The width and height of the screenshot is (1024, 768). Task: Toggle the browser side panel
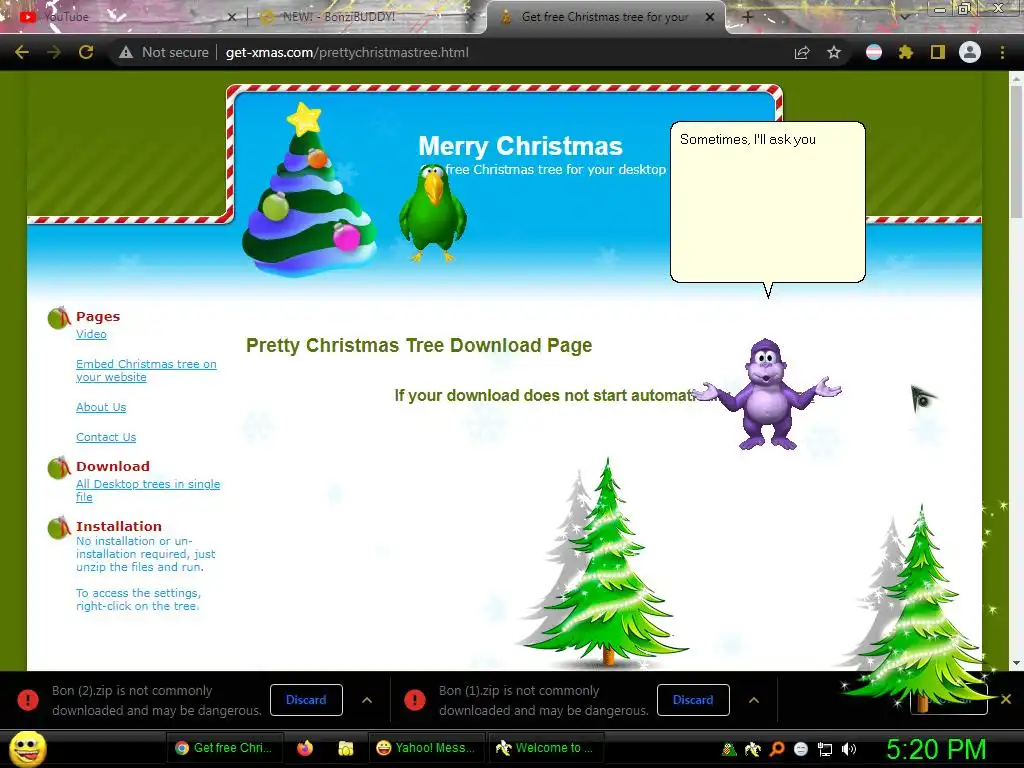pyautogui.click(x=938, y=52)
